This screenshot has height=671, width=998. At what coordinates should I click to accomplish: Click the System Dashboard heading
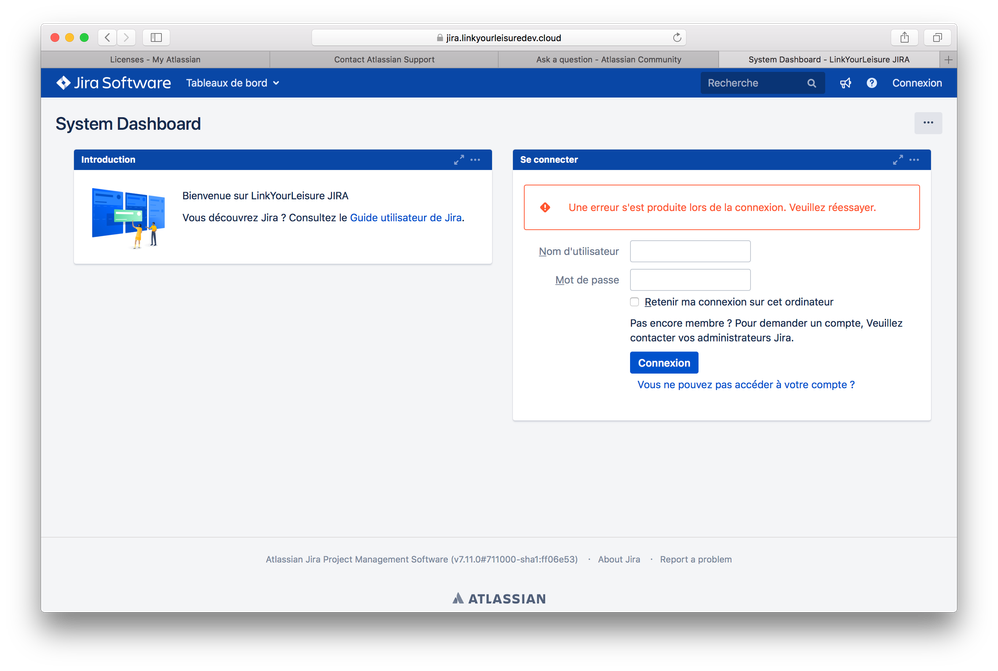coord(128,124)
